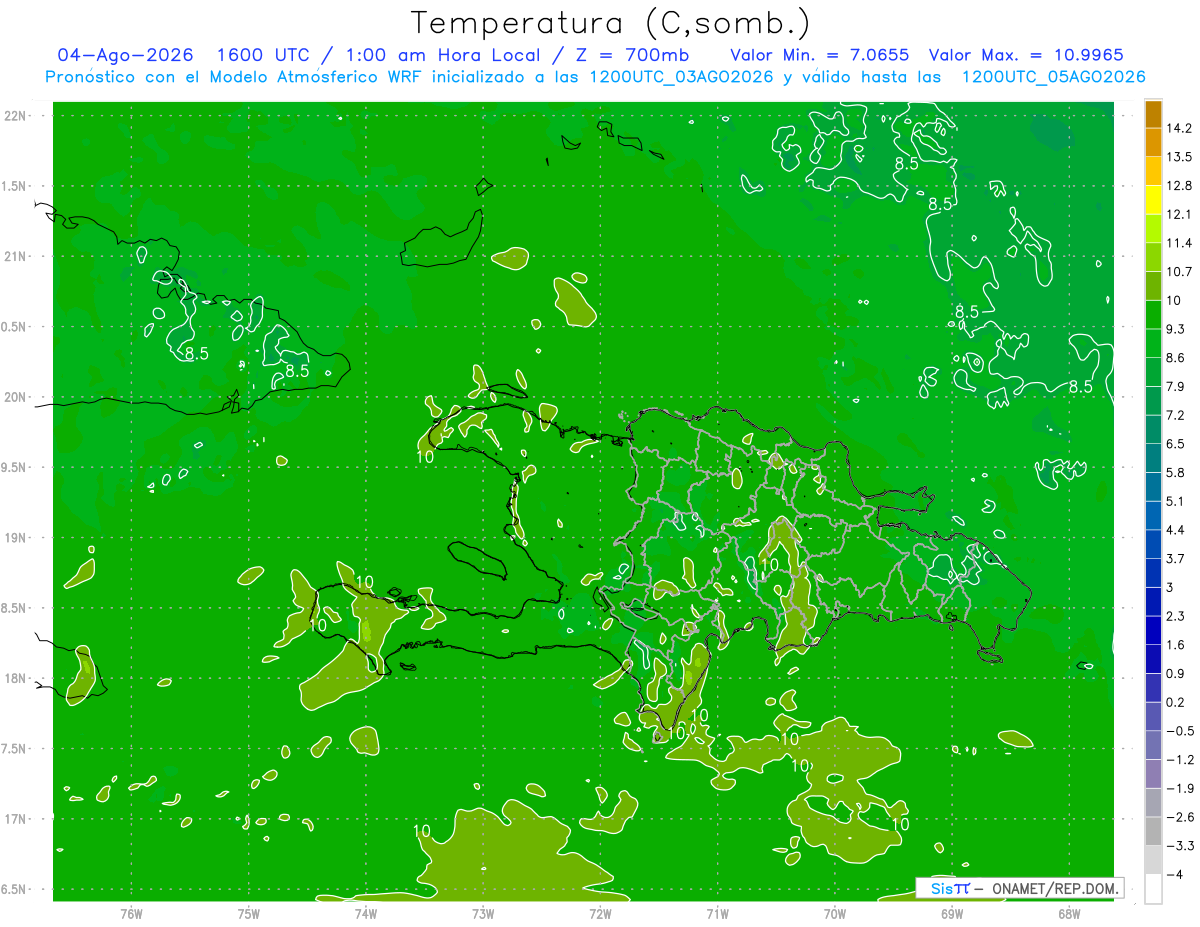This screenshot has height=927, width=1200.
Task: Click the "11.4" color scale value
Action: point(1181,243)
